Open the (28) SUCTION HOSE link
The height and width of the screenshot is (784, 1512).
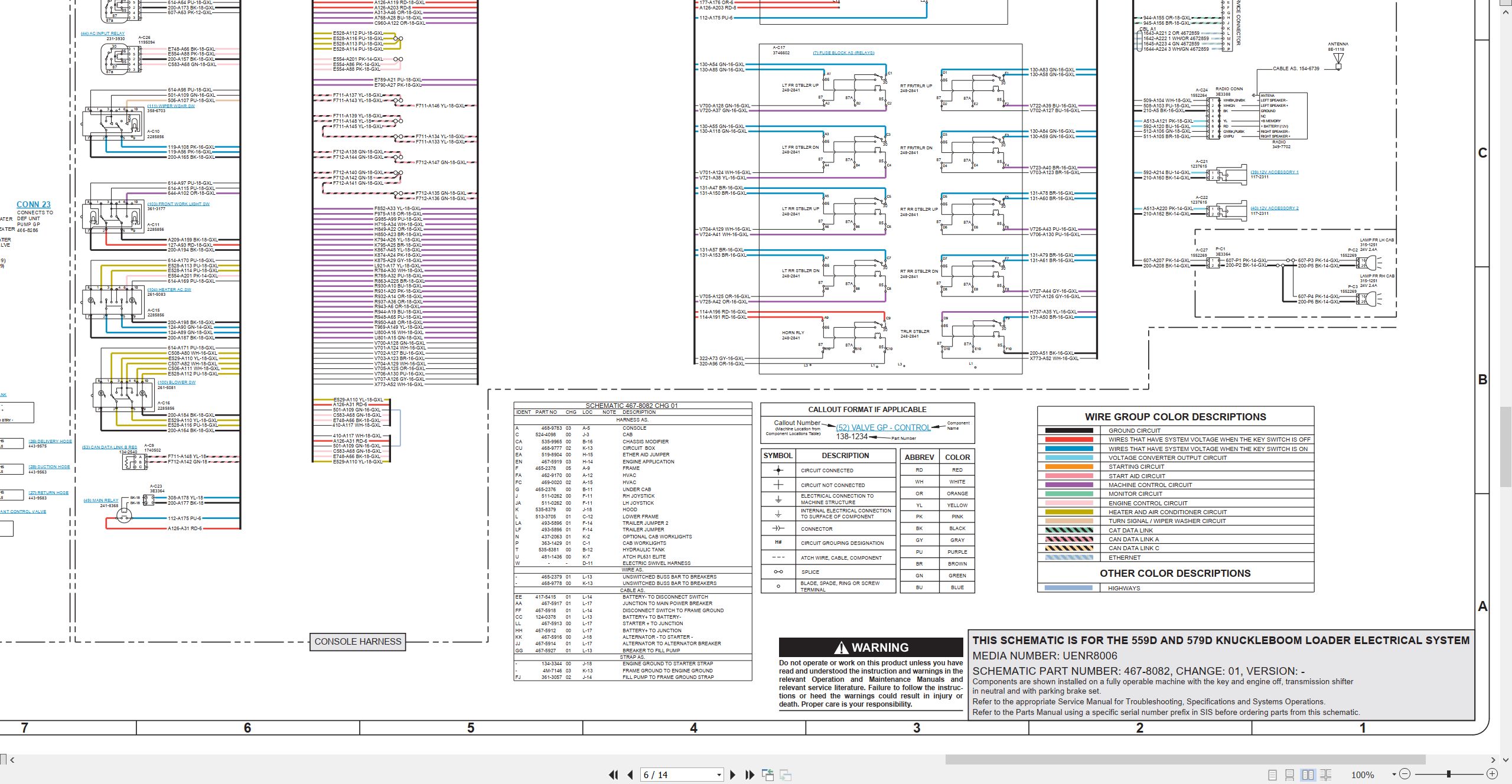pyautogui.click(x=50, y=467)
